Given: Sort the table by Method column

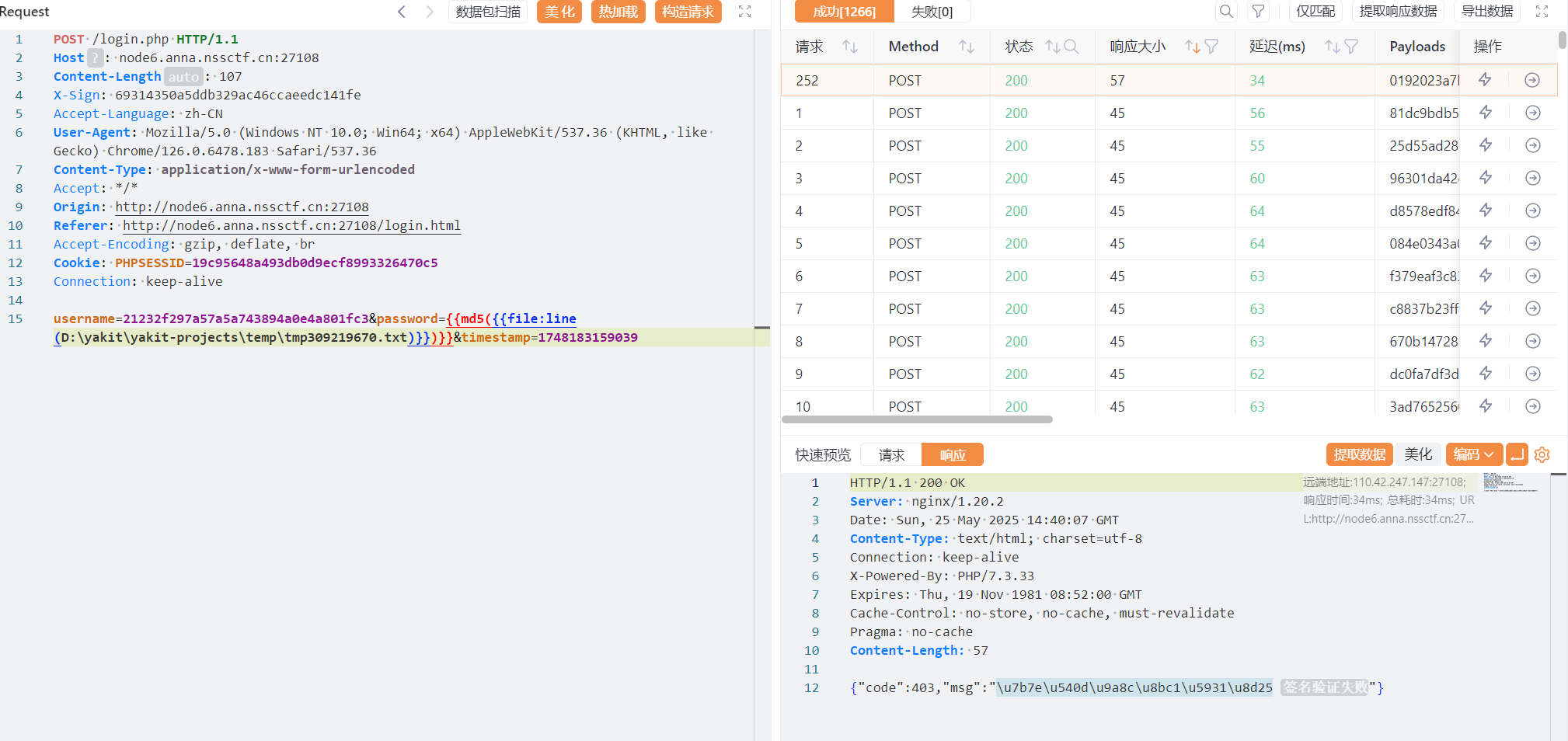Looking at the screenshot, I should (x=967, y=47).
